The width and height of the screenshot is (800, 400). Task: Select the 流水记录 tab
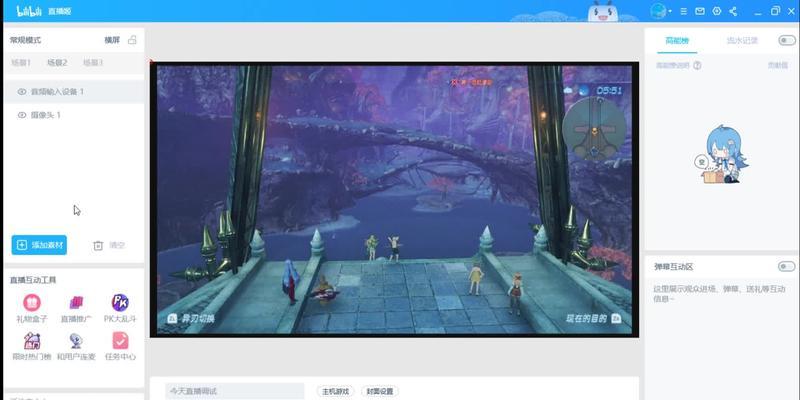[742, 41]
